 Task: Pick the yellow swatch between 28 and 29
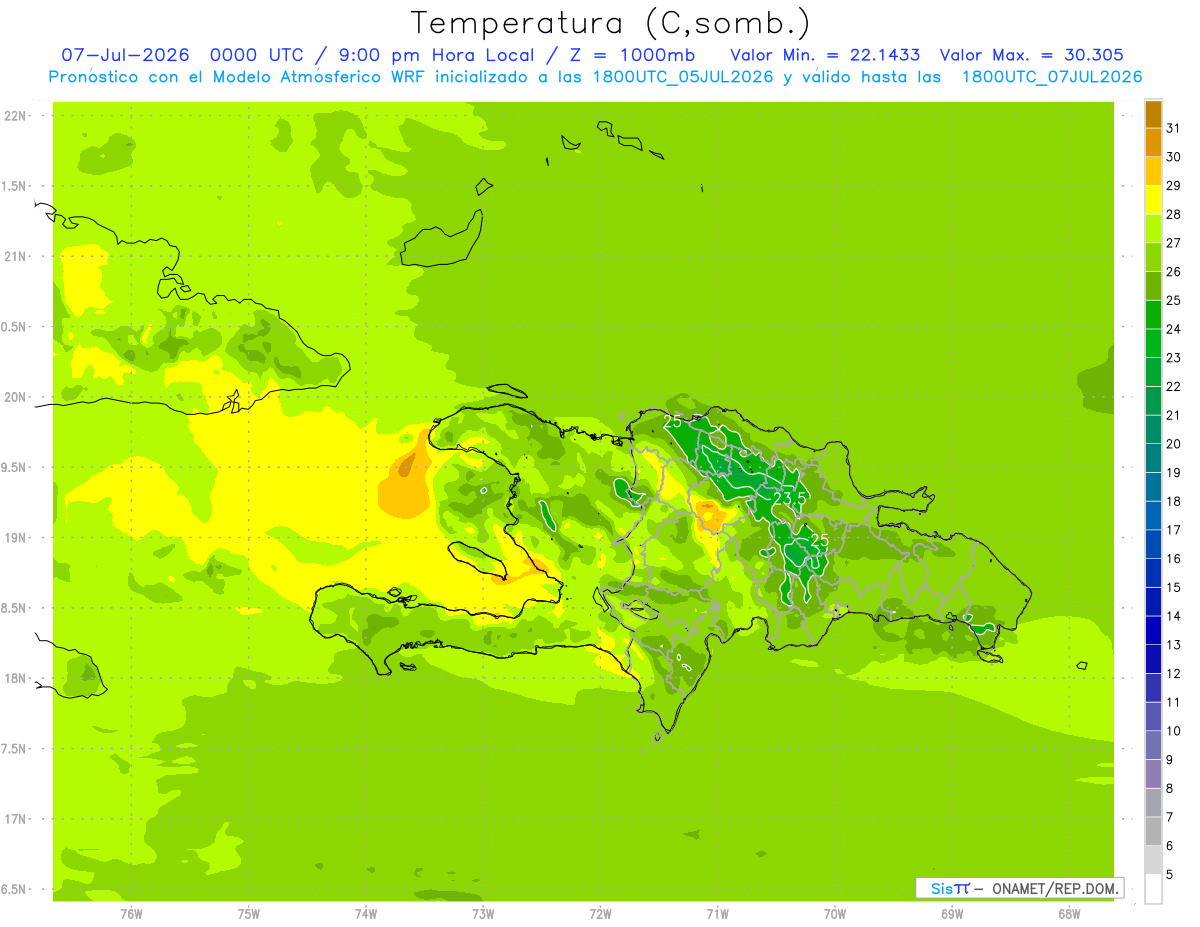(x=1153, y=200)
